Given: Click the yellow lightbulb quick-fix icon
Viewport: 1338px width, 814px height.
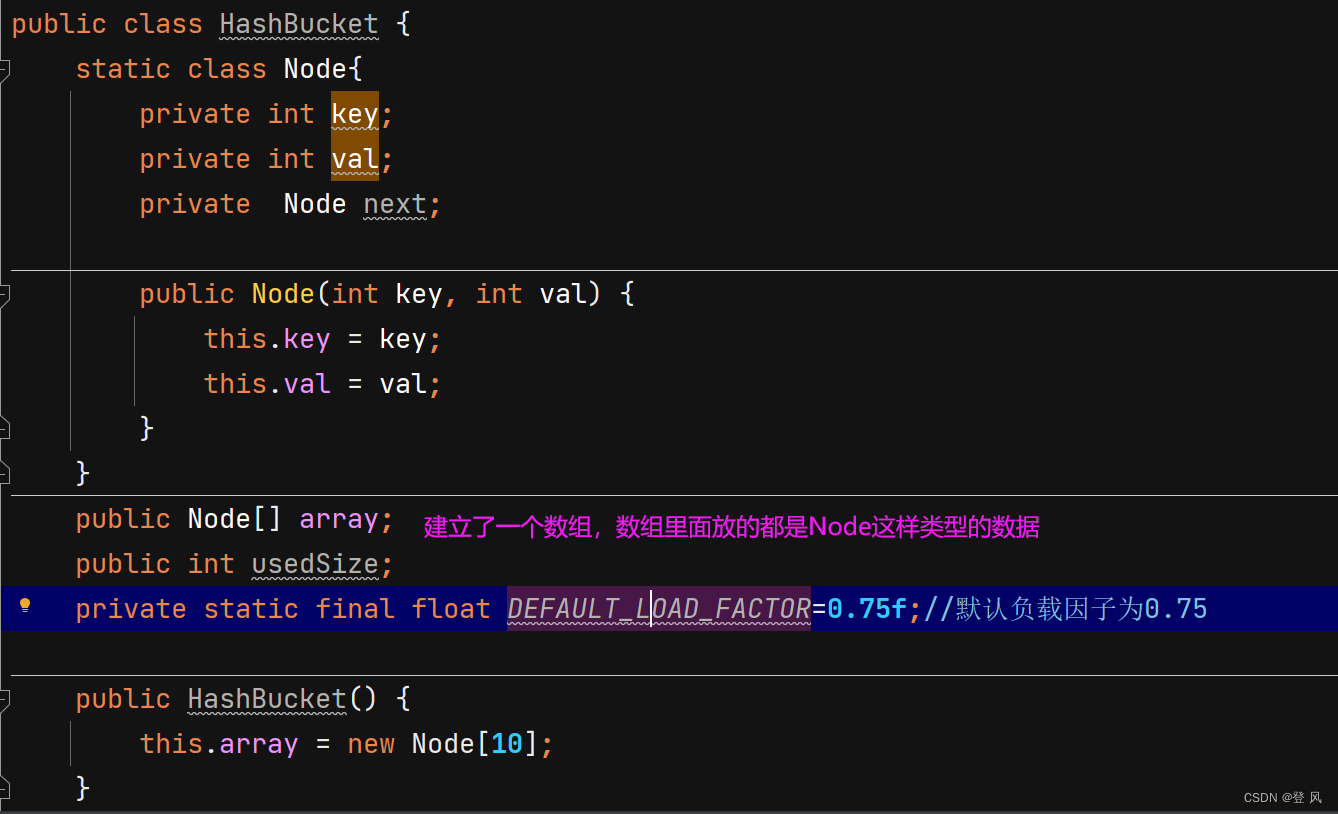Looking at the screenshot, I should (x=26, y=605).
